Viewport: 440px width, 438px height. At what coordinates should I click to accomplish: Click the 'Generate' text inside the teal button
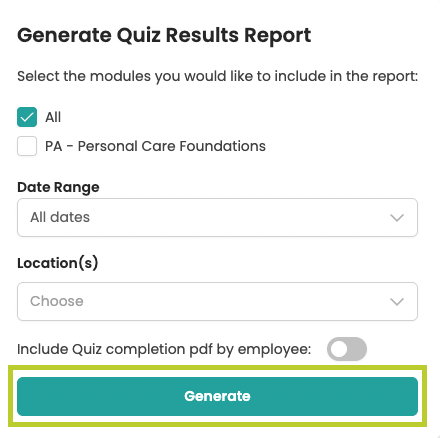pos(217,396)
